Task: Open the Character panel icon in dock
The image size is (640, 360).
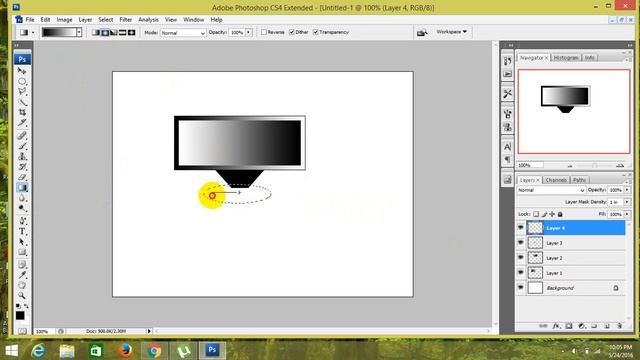Action: tap(507, 147)
